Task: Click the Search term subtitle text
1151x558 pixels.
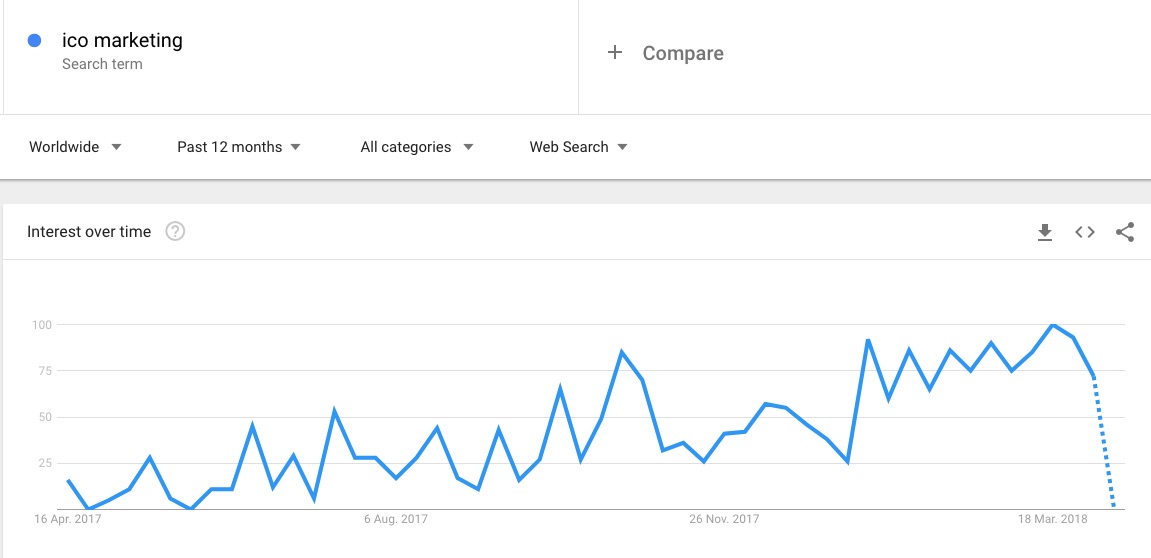Action: pyautogui.click(x=102, y=64)
